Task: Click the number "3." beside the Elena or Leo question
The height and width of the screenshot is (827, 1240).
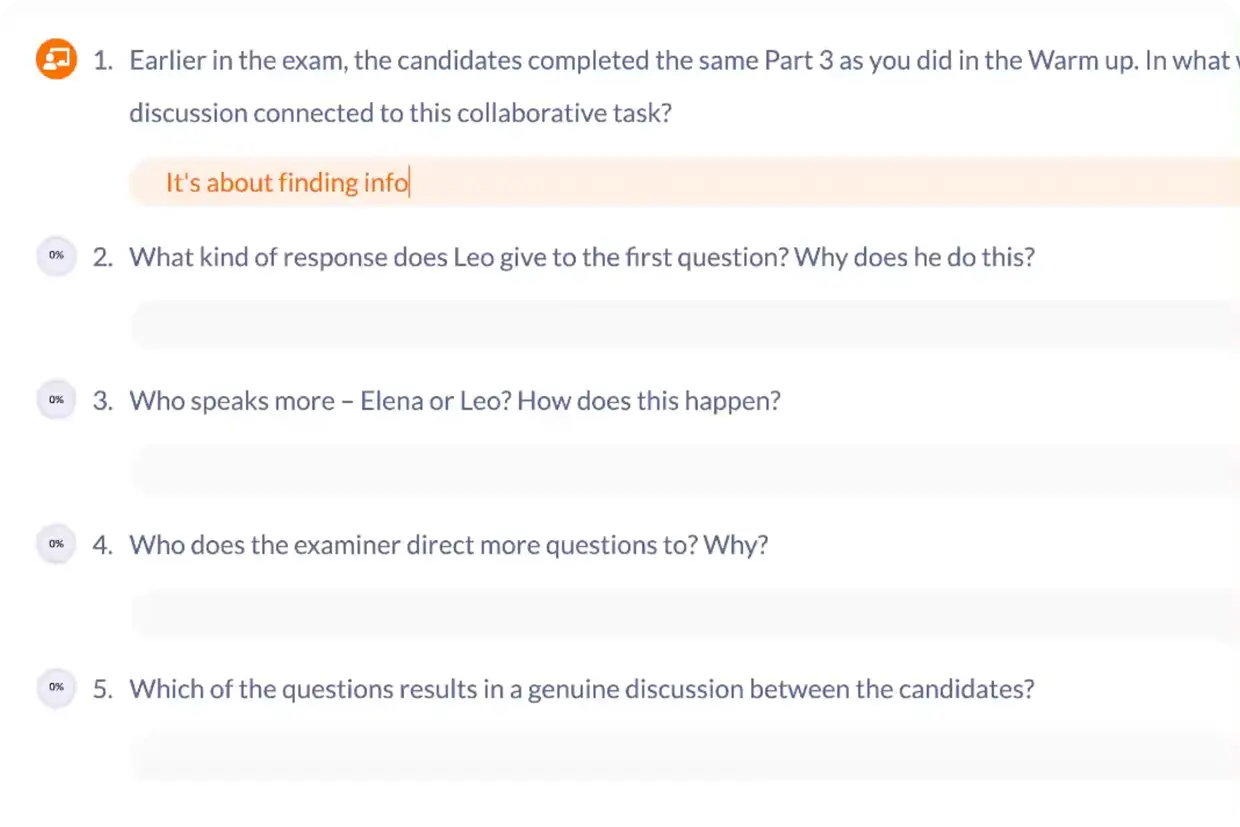Action: point(103,401)
